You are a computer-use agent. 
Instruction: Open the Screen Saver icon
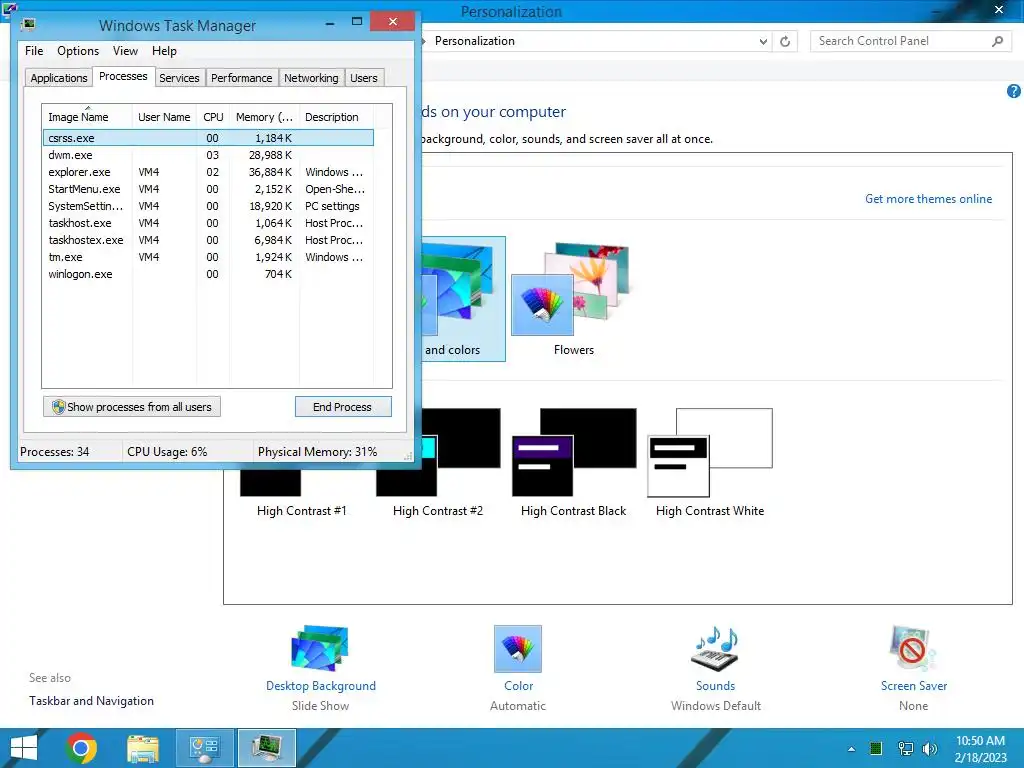(x=913, y=649)
